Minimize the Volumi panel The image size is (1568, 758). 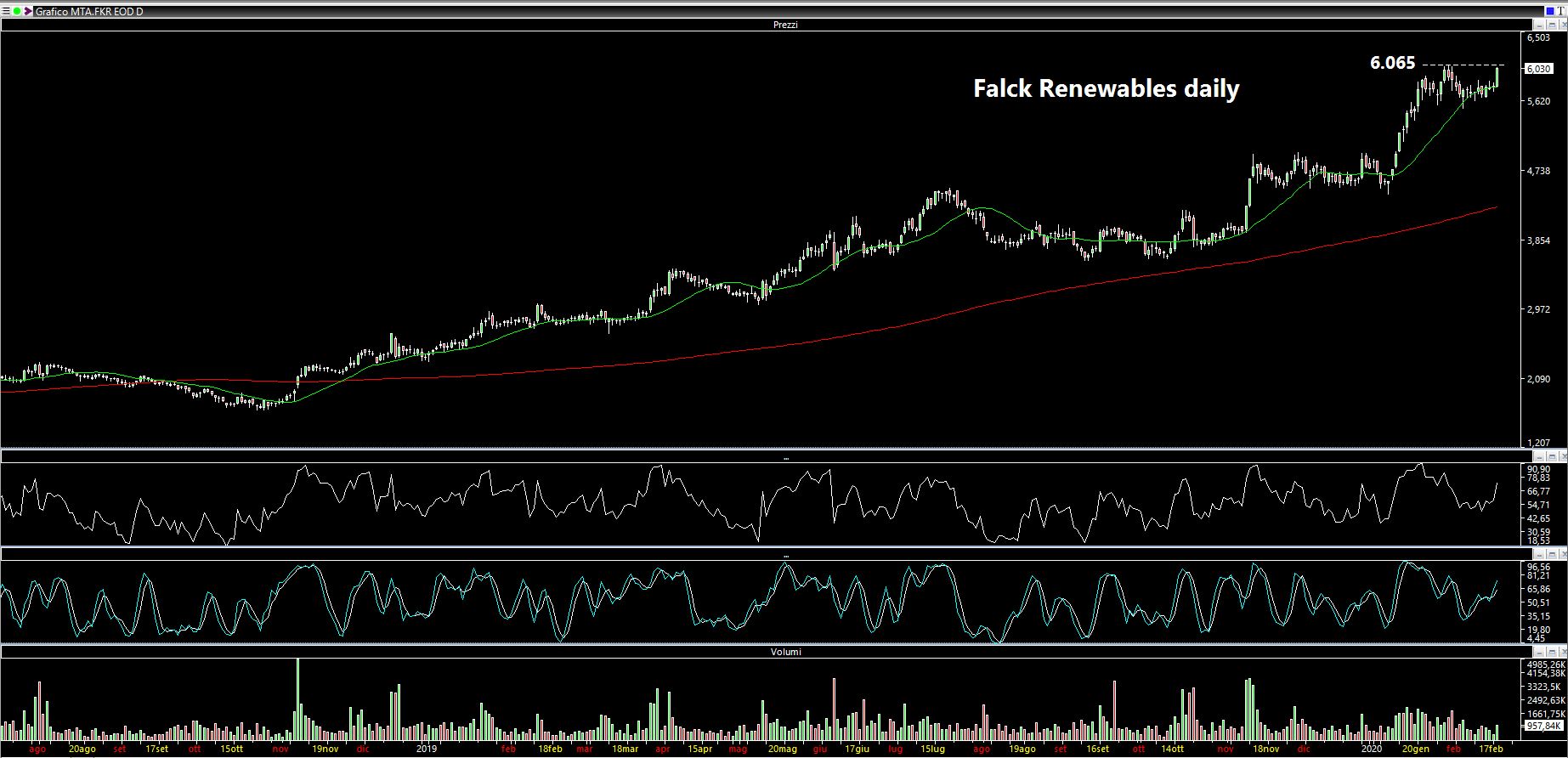(1539, 651)
